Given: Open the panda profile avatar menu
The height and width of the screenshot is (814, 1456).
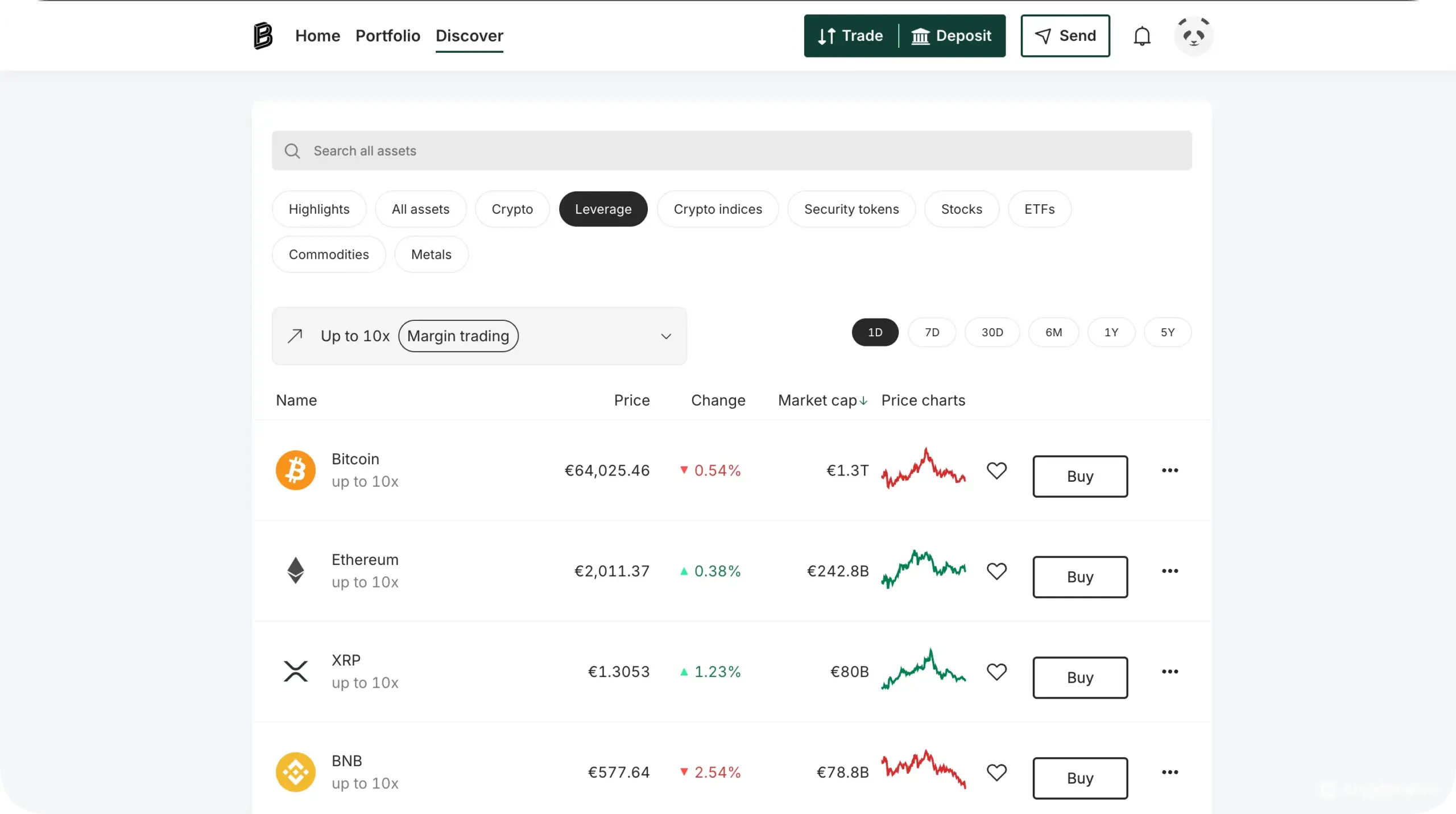Looking at the screenshot, I should pyautogui.click(x=1193, y=35).
